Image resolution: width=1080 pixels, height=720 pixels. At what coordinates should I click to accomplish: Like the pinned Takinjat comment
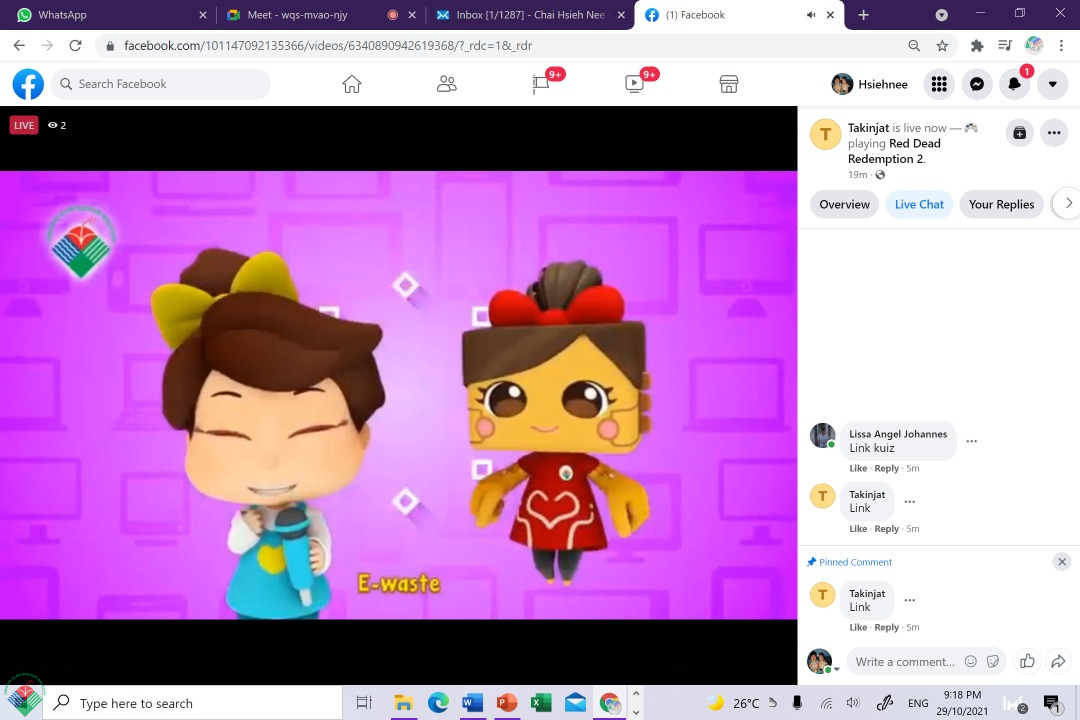[858, 628]
